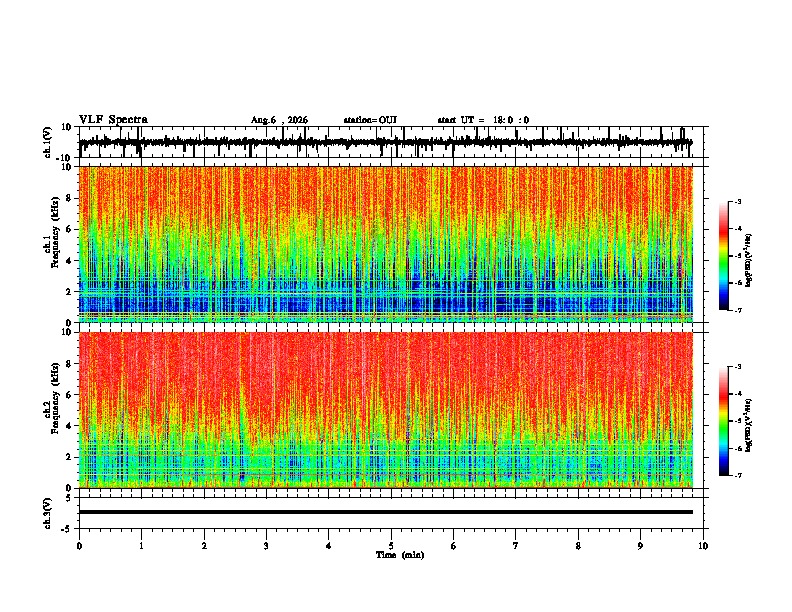Screen dimensions: 792x612
Task: Click the "8" kHz tick on ch.2 frequency axis
Action: point(69,364)
